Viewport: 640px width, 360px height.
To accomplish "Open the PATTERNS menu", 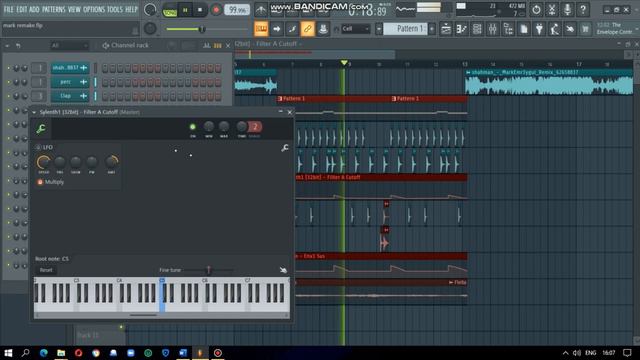I will click(x=53, y=9).
